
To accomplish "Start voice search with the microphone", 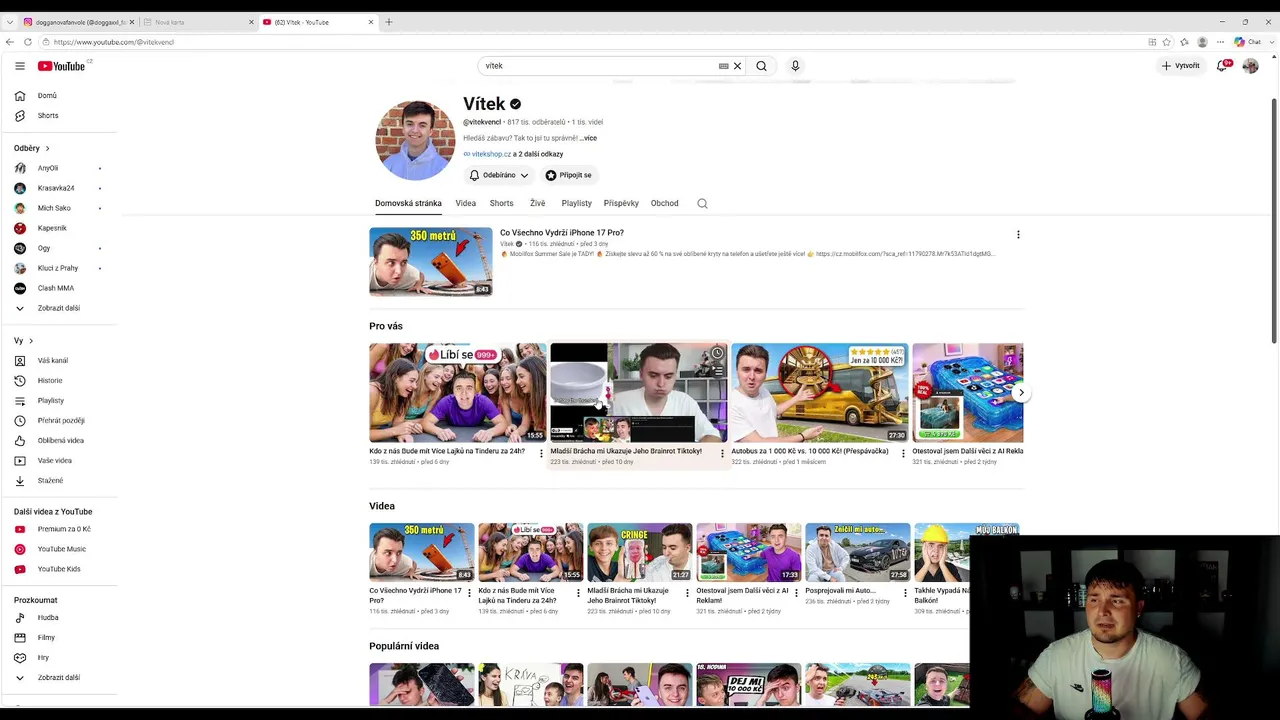I will tap(795, 66).
